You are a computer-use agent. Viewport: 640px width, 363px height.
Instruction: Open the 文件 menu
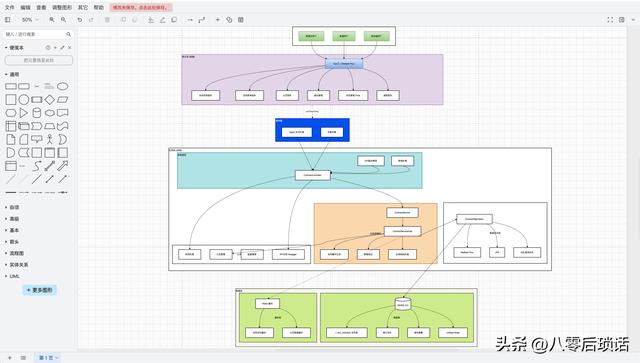coord(9,7)
